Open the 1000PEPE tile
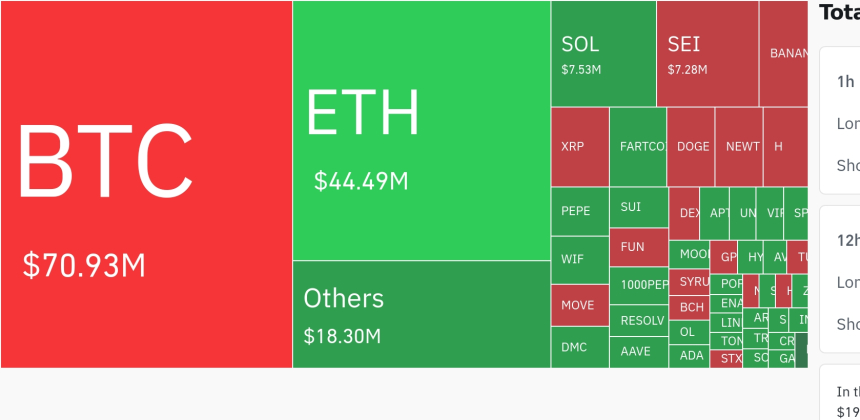Viewport: 860px width, 420px height. 638,284
